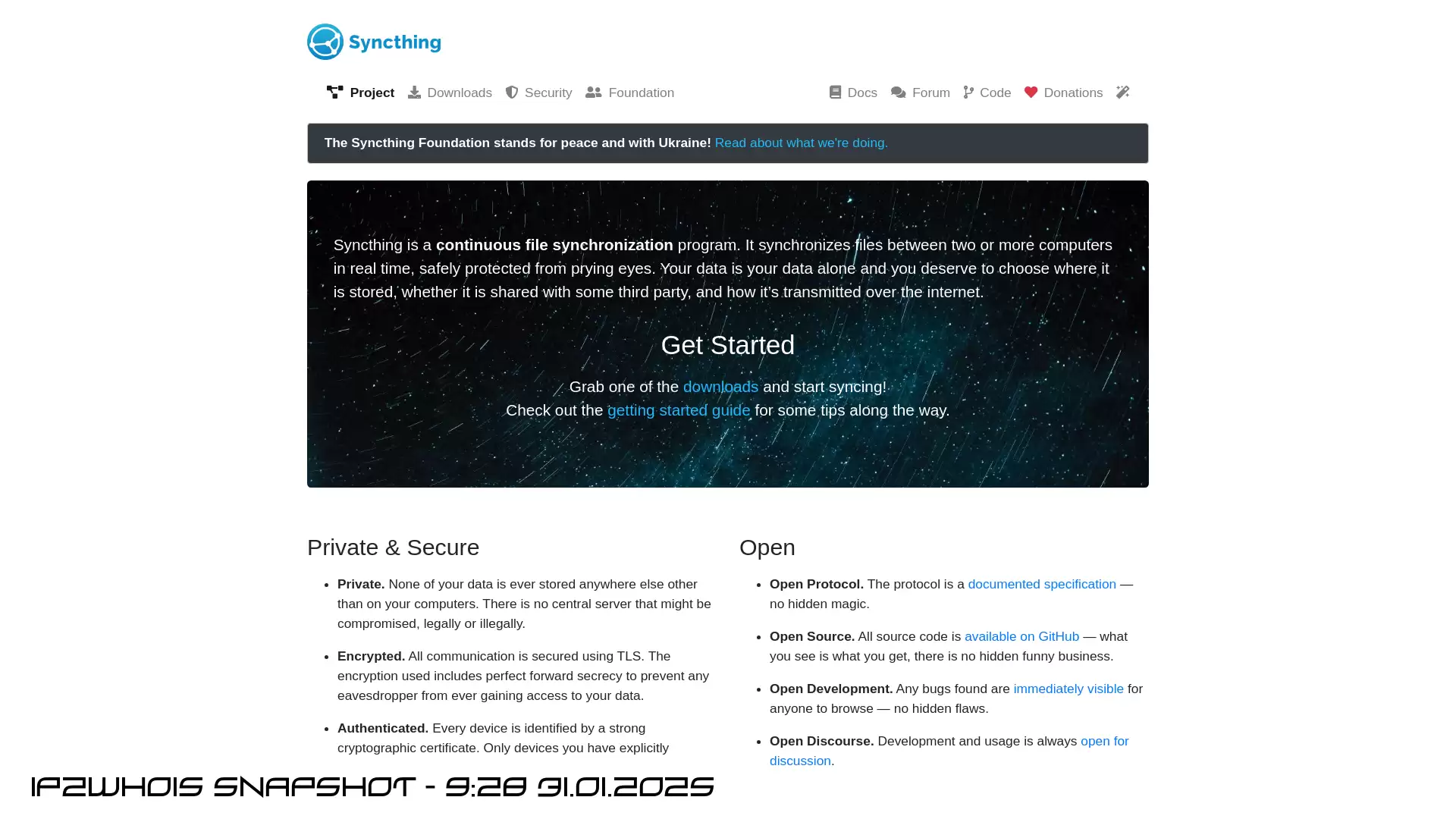1456x819 pixels.
Task: Click Read about what we're doing link
Action: 801,143
